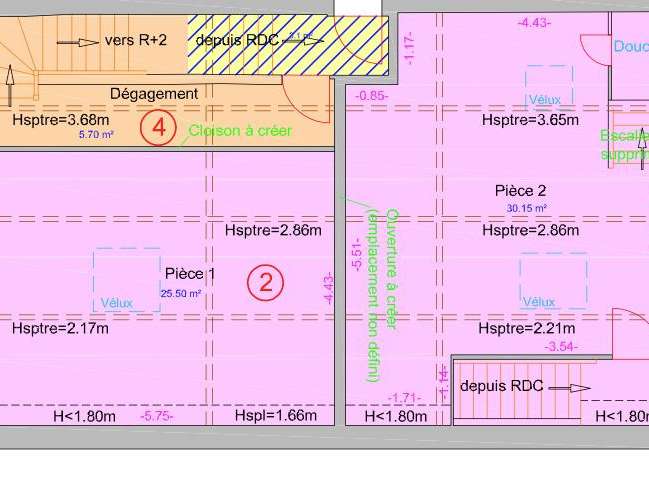Select the "(emplacement non défini)" note
The image size is (649, 487).
373,296
